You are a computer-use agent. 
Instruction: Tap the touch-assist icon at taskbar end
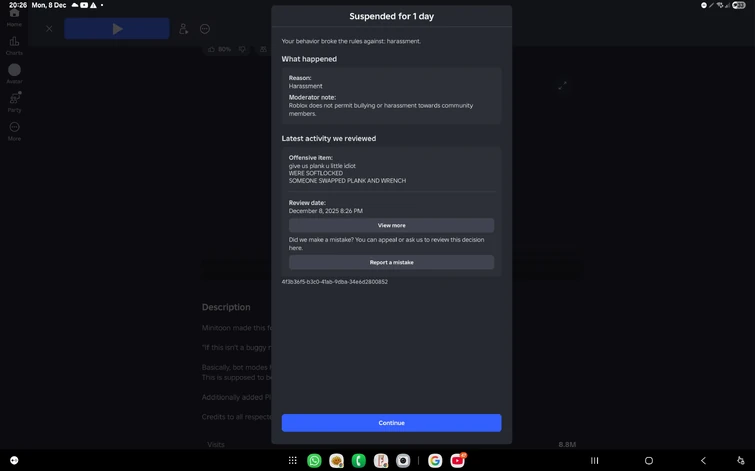point(741,461)
